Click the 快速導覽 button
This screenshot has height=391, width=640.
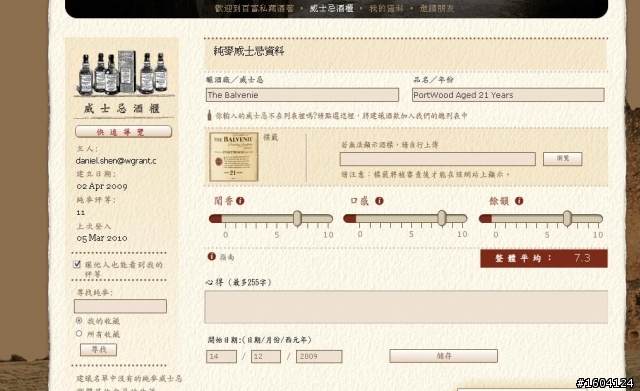click(x=123, y=132)
